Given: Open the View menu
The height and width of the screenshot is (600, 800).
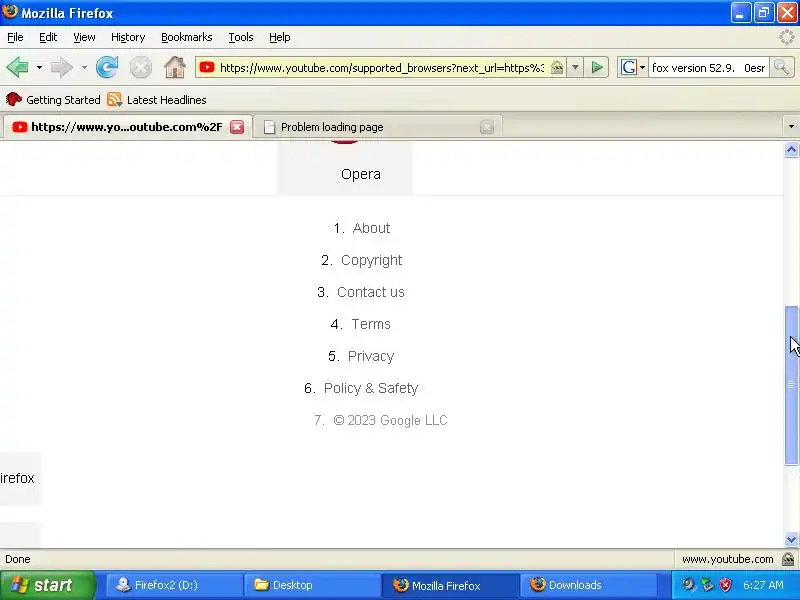Looking at the screenshot, I should [84, 37].
